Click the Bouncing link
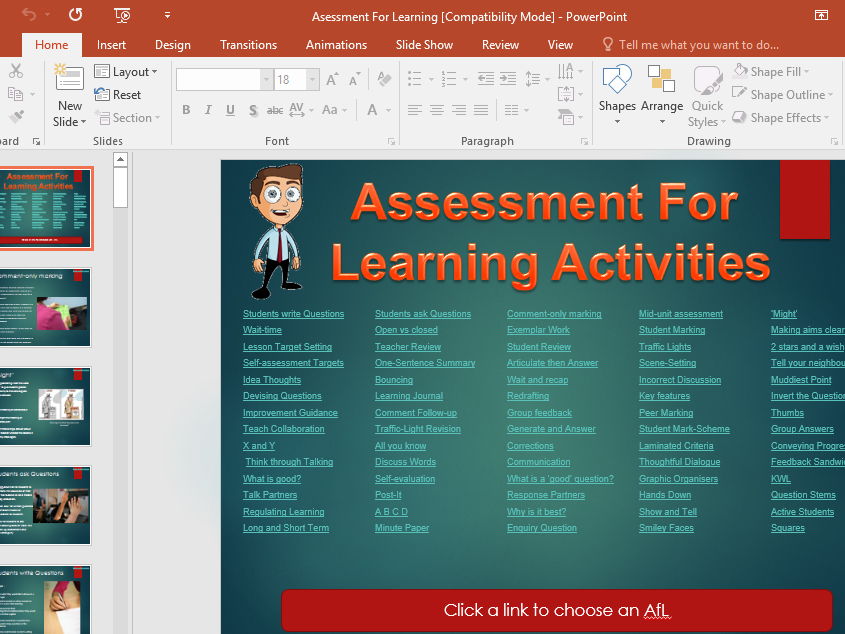This screenshot has width=845, height=634. pyautogui.click(x=394, y=380)
